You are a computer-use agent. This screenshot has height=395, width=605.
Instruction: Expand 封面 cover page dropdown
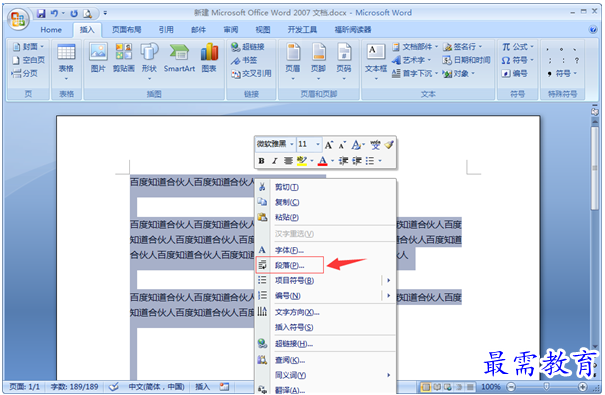[x=42, y=47]
